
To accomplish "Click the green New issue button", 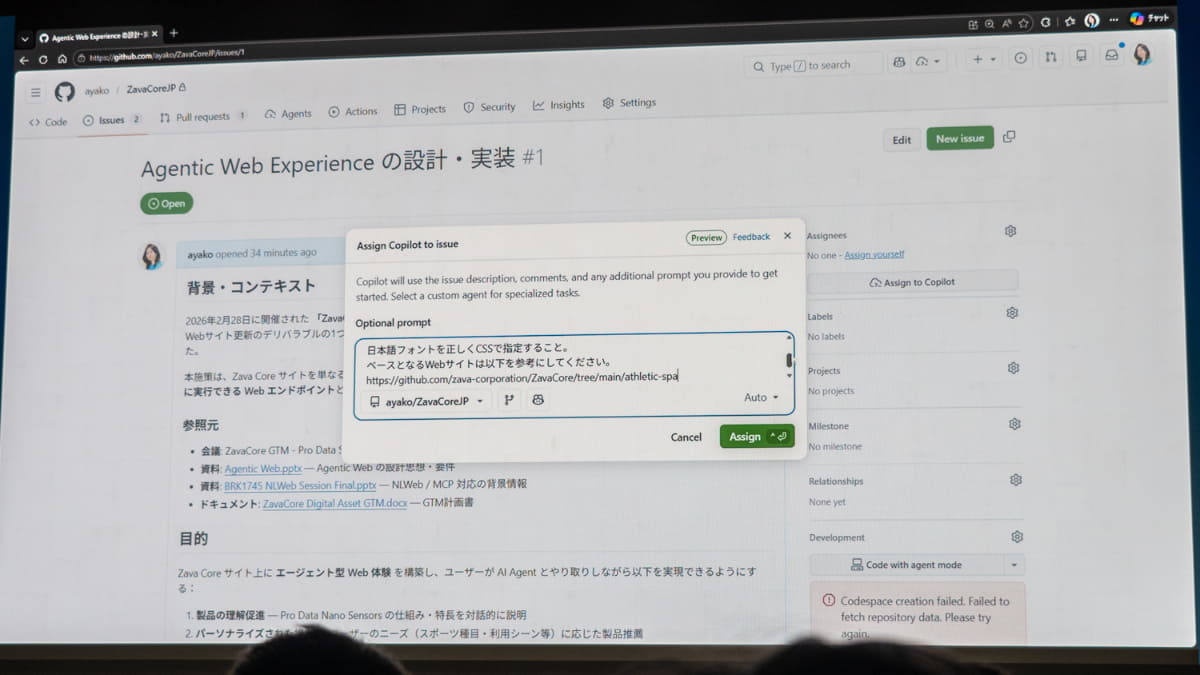I will click(960, 138).
